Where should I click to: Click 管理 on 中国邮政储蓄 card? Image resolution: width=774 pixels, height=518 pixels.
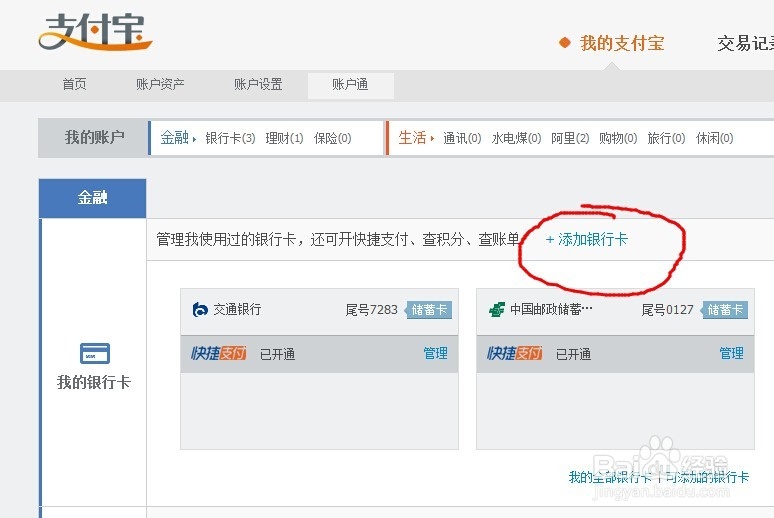coord(732,354)
